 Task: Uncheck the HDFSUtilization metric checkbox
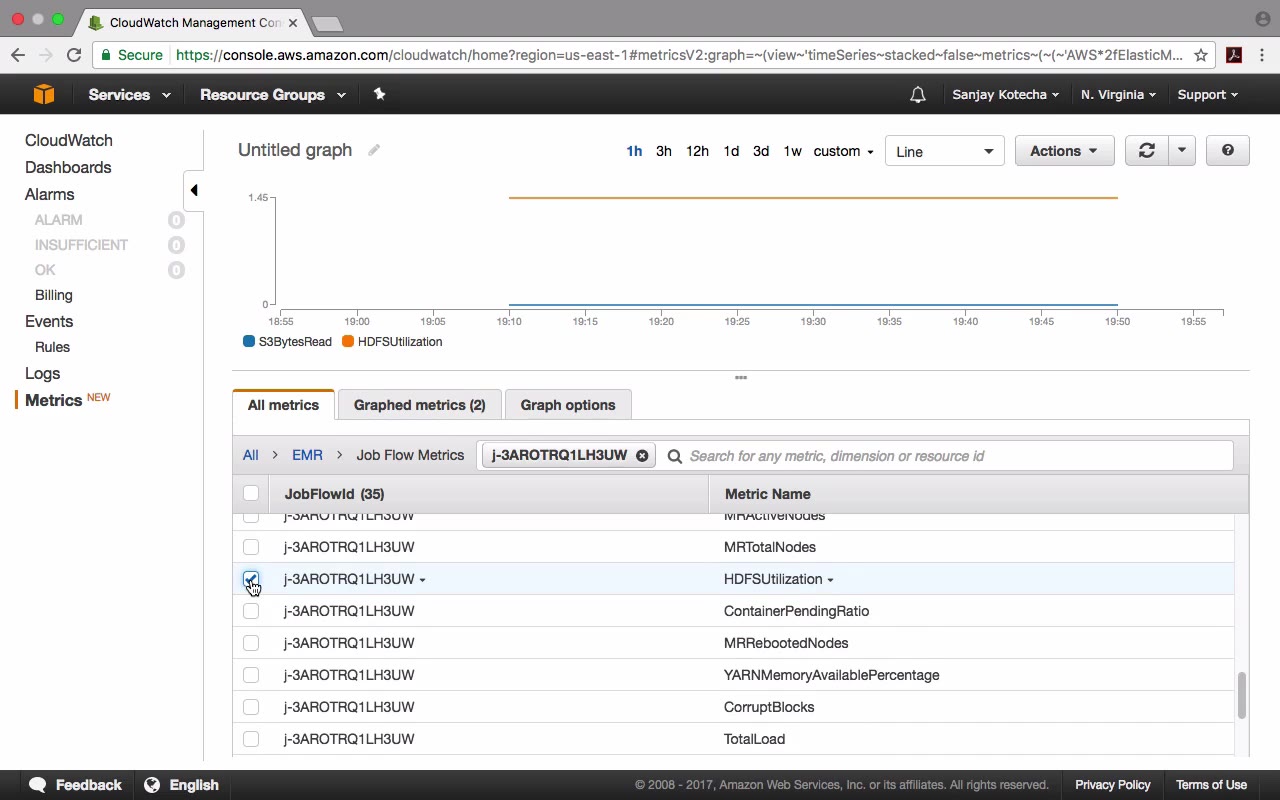[x=251, y=579]
